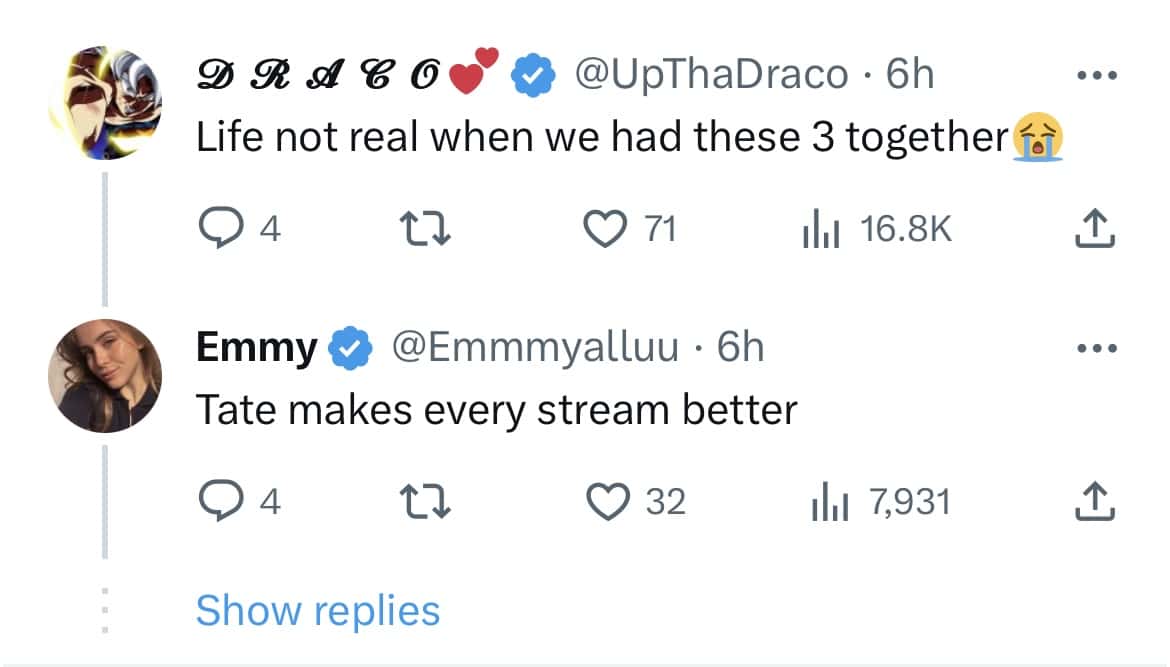Click the @Emmmyalluu handle
The image size is (1170, 667).
(535, 347)
